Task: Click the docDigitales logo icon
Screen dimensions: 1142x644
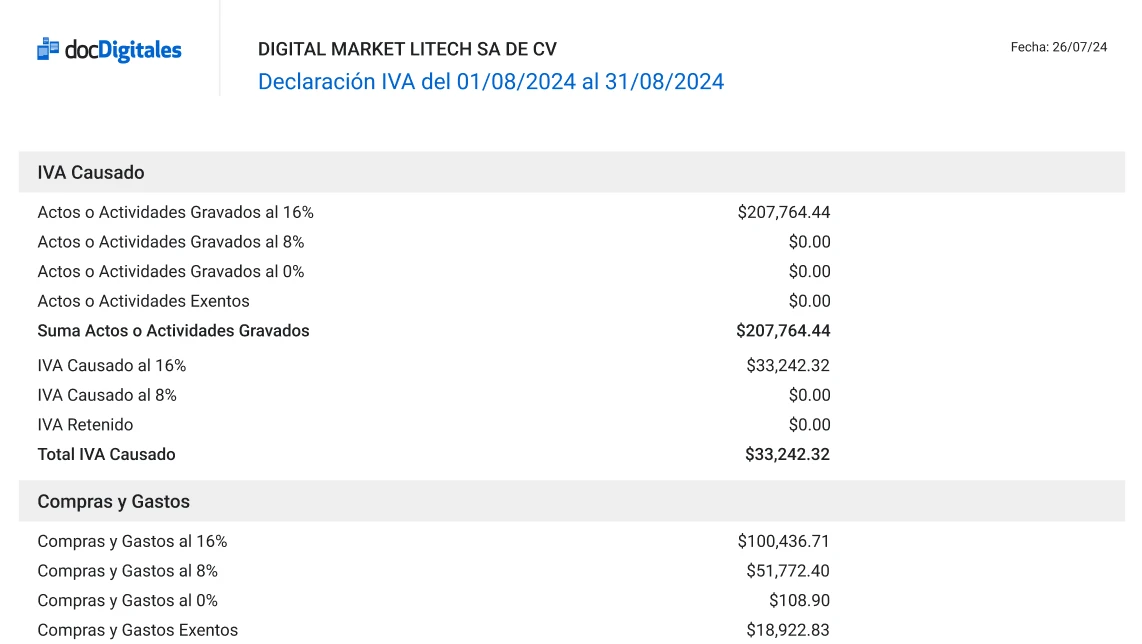Action: (x=48, y=49)
